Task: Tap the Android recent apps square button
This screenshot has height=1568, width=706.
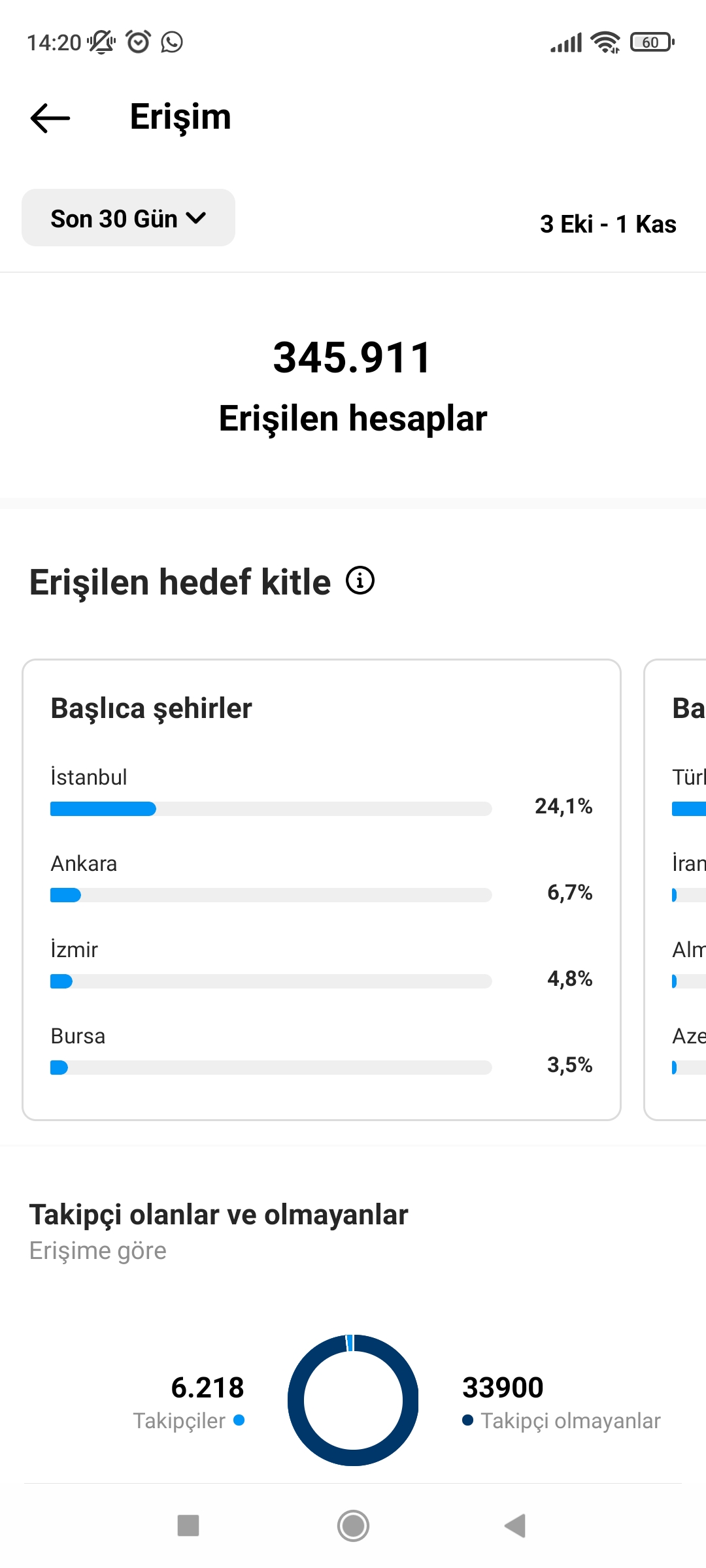Action: [x=188, y=1526]
